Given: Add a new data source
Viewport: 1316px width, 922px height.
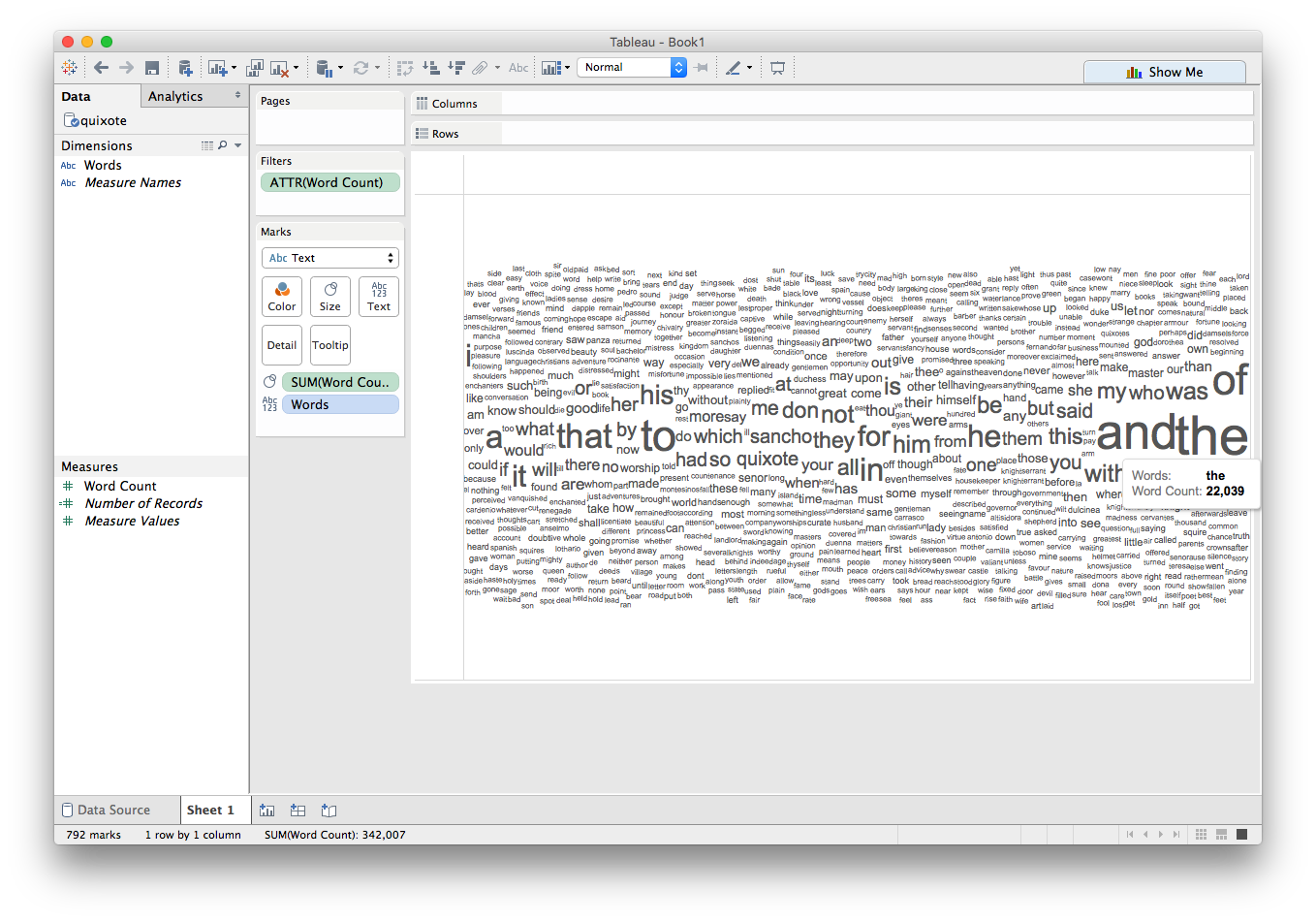Looking at the screenshot, I should coord(184,68).
